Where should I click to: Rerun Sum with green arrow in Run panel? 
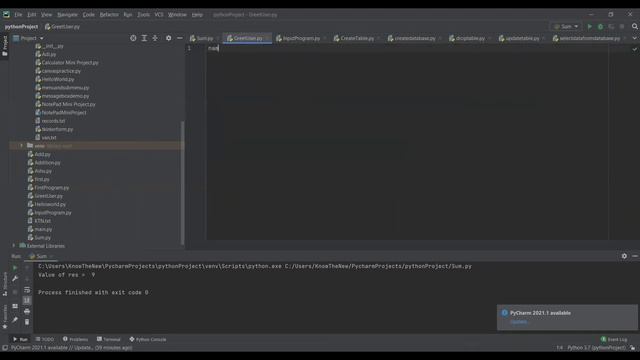pyautogui.click(x=15, y=268)
